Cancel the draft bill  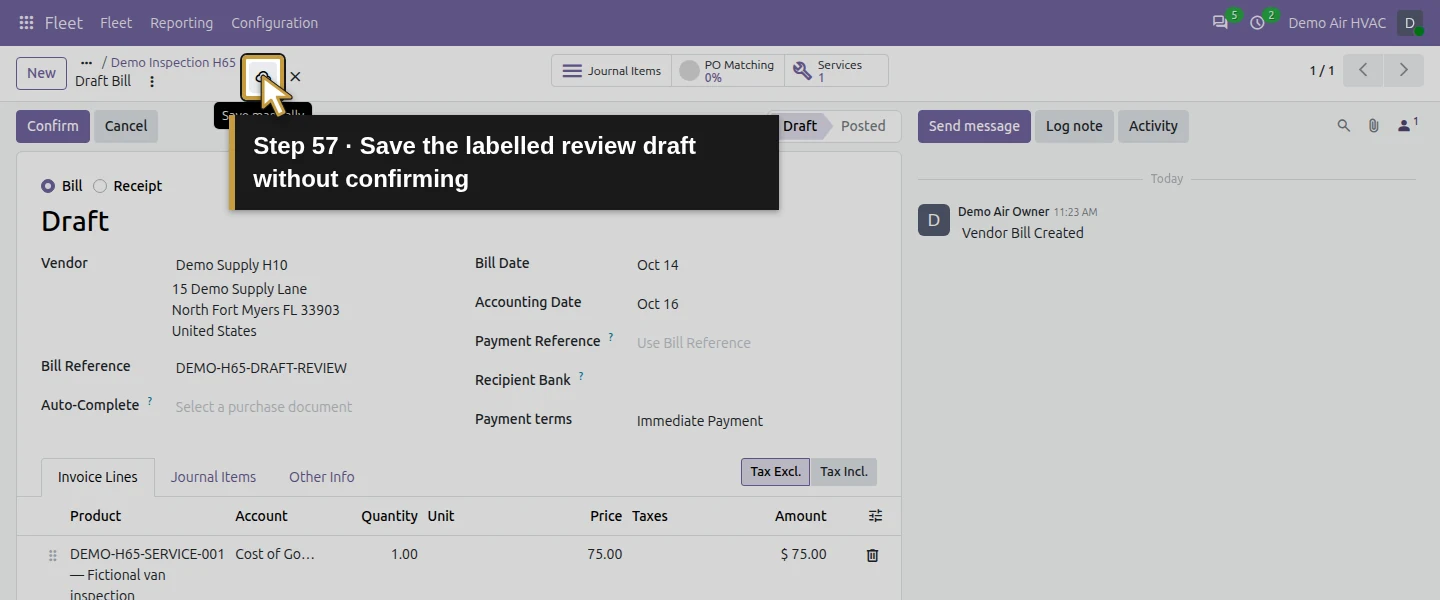(126, 126)
